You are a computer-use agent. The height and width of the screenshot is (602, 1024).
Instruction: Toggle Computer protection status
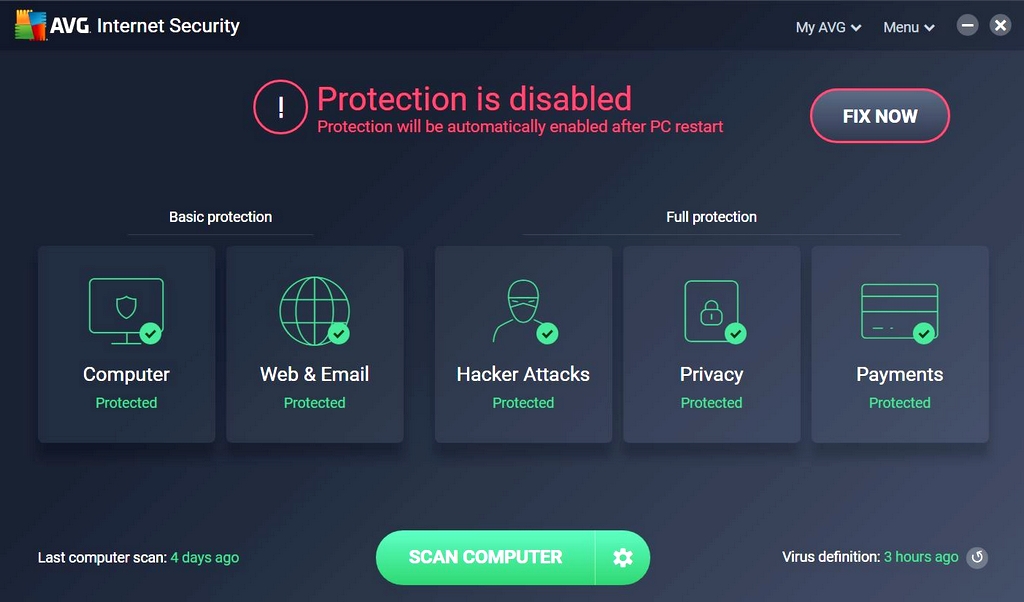(126, 402)
